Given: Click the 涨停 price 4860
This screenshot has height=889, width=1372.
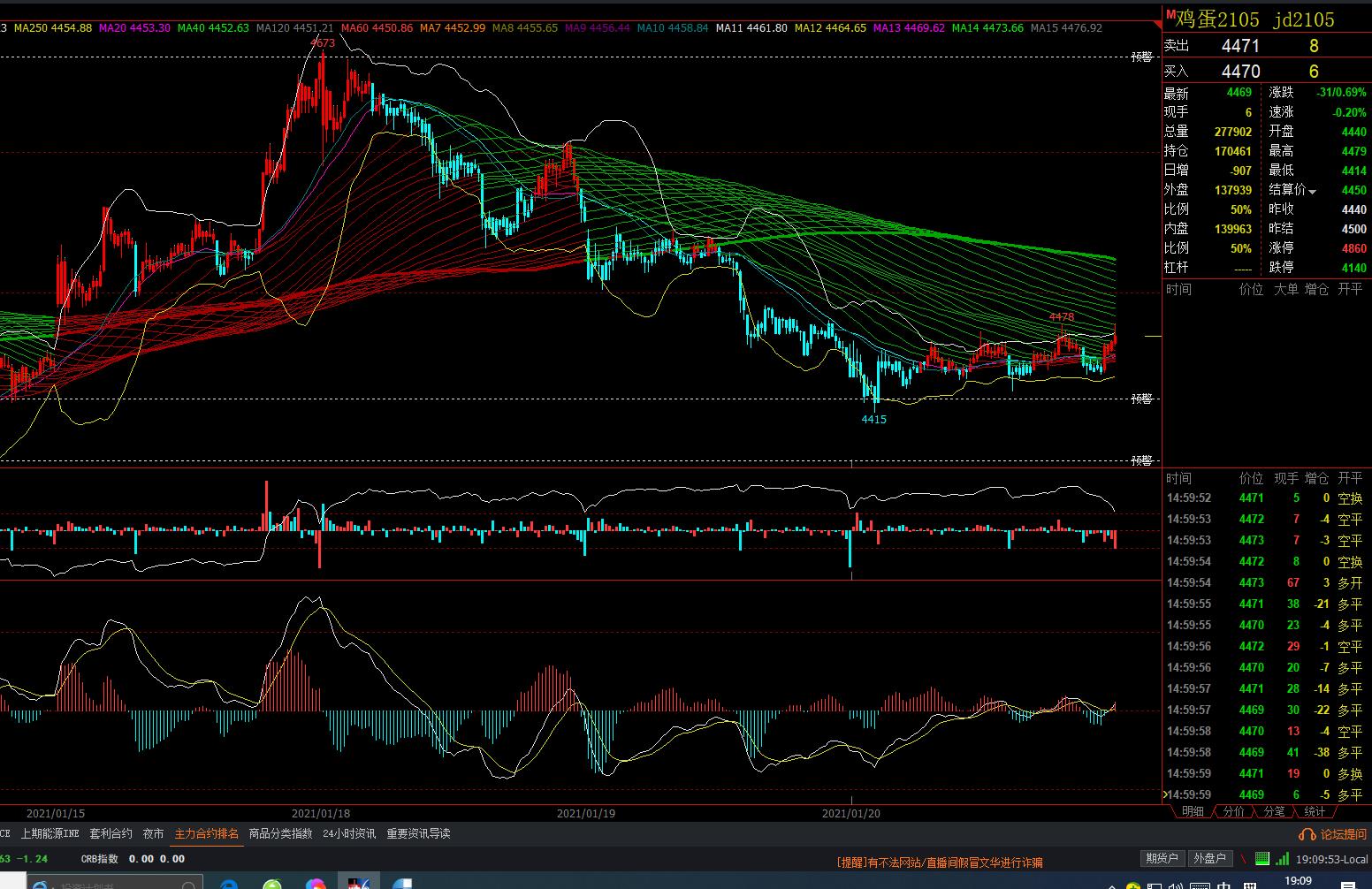Looking at the screenshot, I should (1353, 248).
